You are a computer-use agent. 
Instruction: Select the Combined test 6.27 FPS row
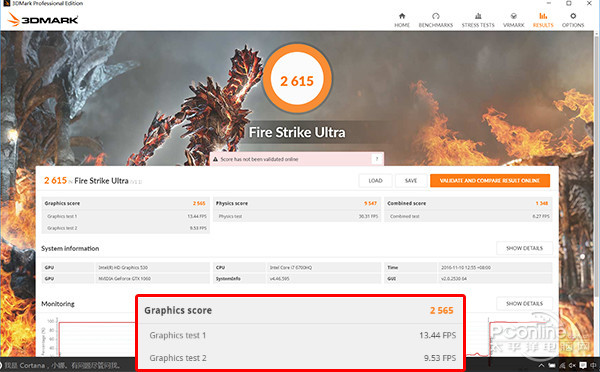[468, 216]
